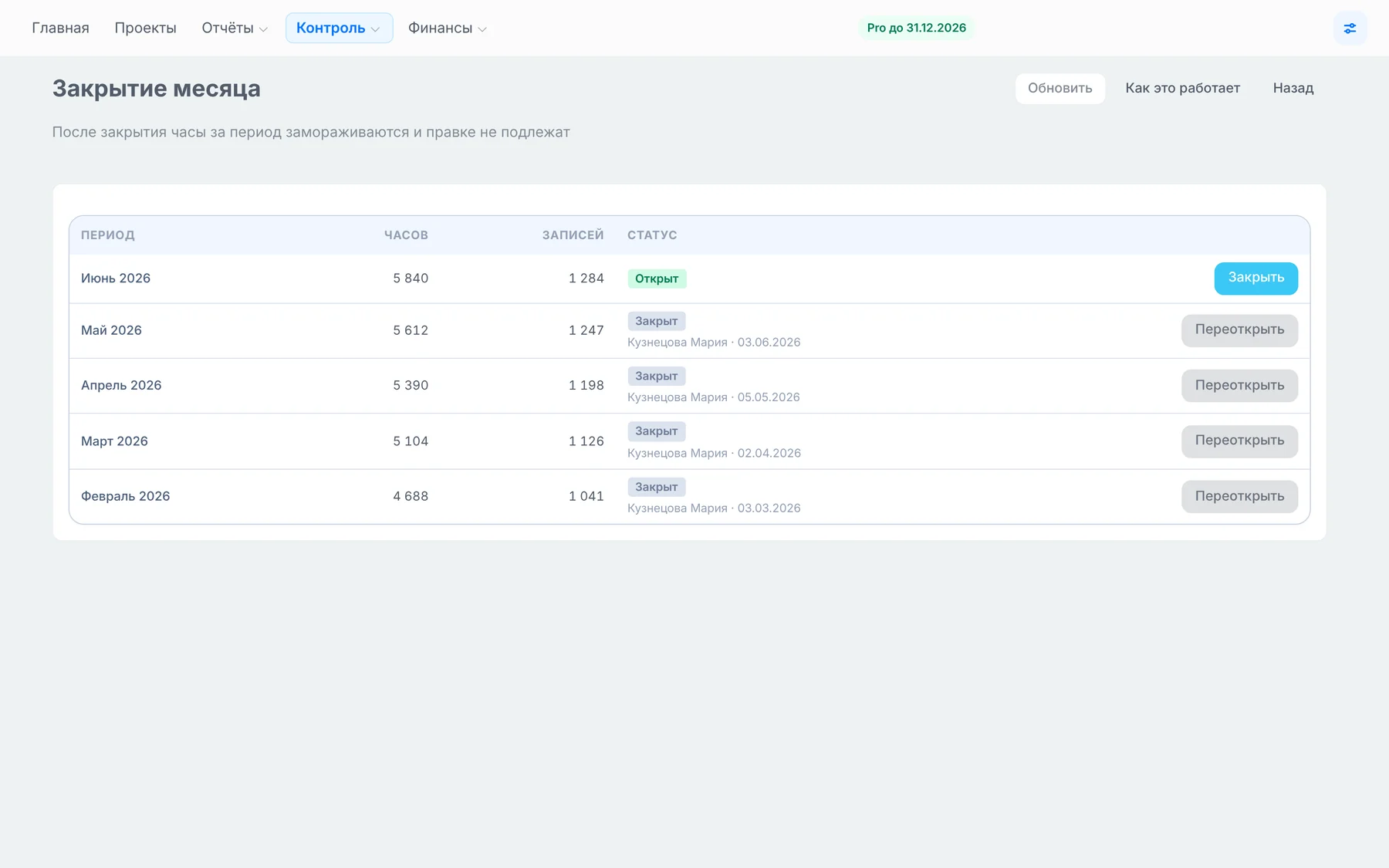The image size is (1389, 868).
Task: Expand the Контроль dropdown menu
Action: point(339,28)
